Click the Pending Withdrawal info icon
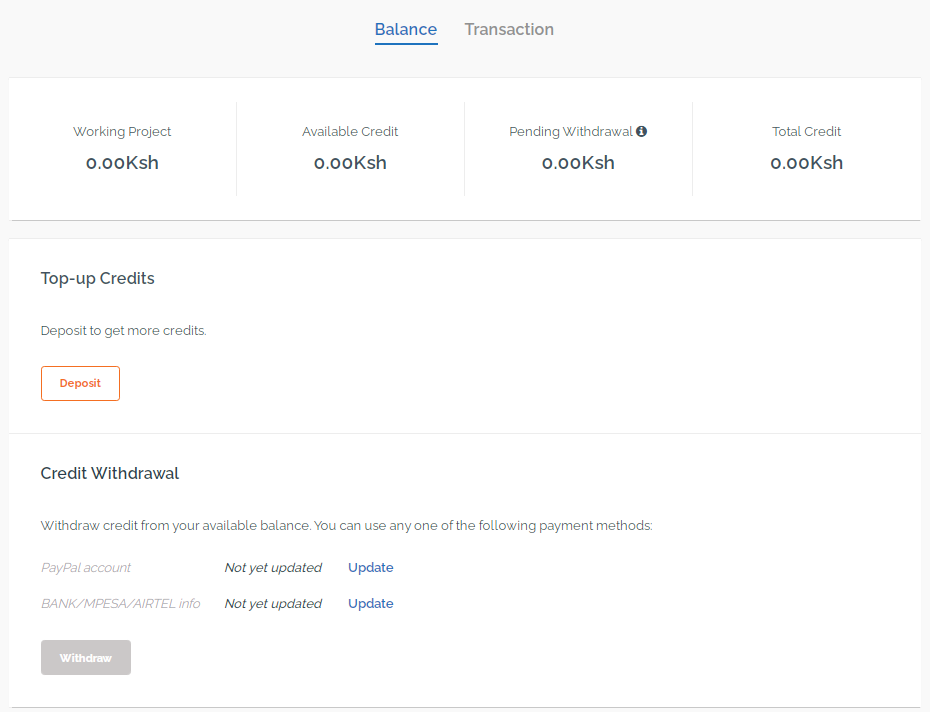 (641, 131)
